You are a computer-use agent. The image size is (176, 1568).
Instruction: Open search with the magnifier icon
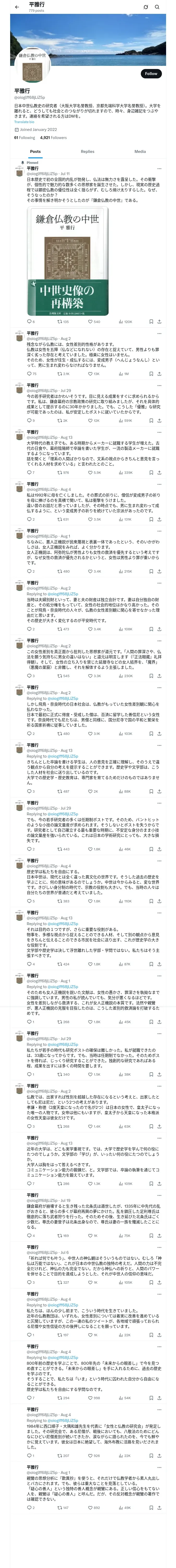(157, 7)
